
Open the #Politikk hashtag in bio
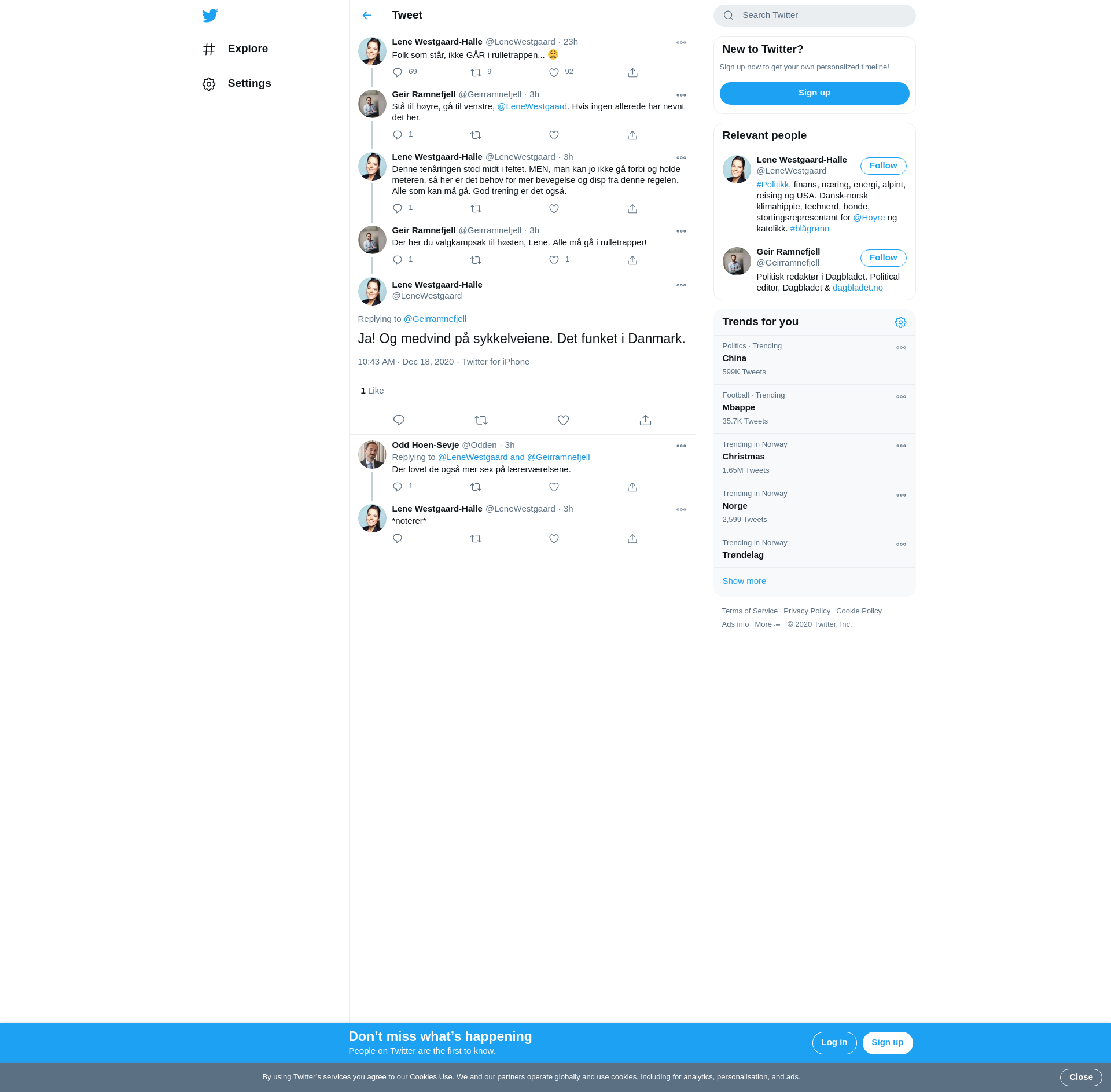(x=772, y=185)
